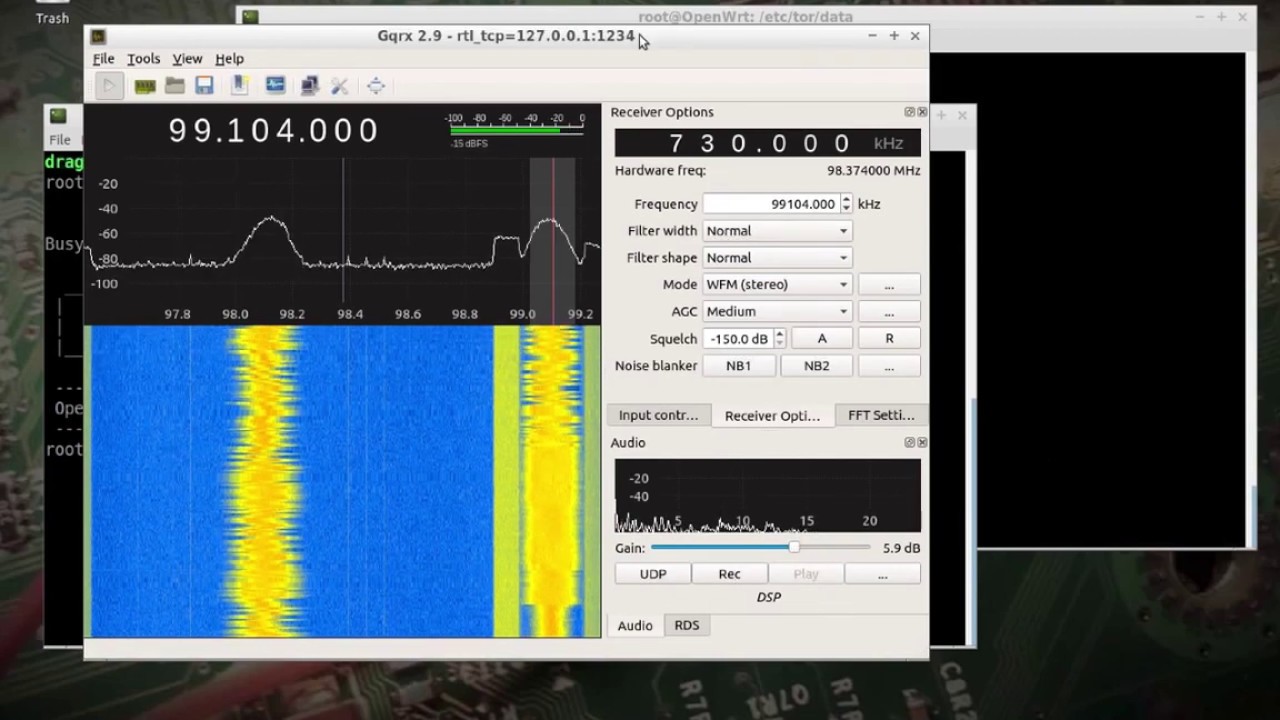The image size is (1280, 720).
Task: Open I/O device configuration (circuit card icon)
Action: tap(145, 86)
